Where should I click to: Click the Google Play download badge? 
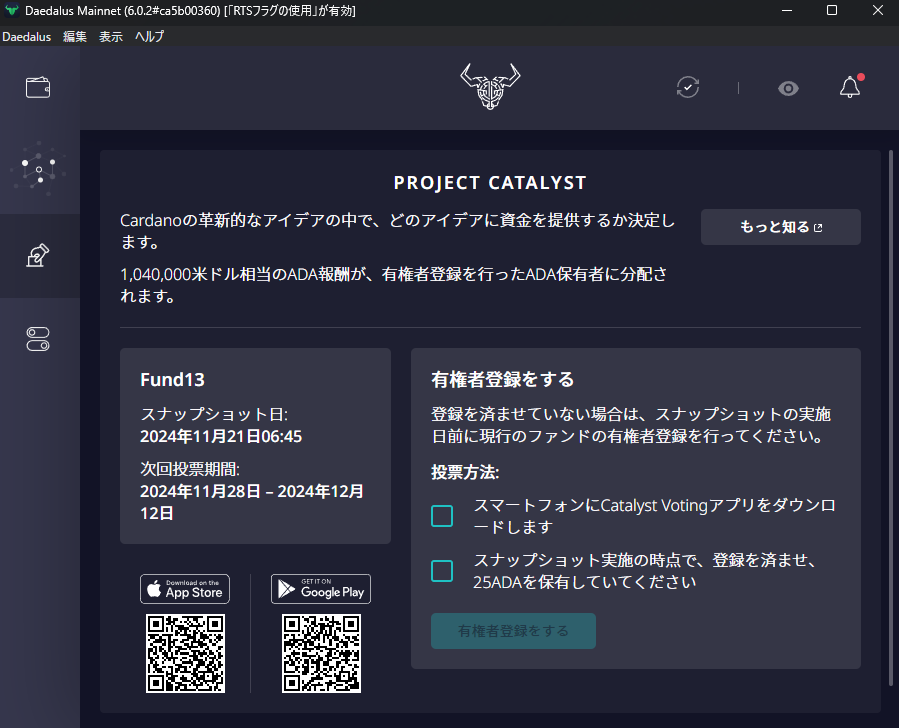tap(321, 589)
